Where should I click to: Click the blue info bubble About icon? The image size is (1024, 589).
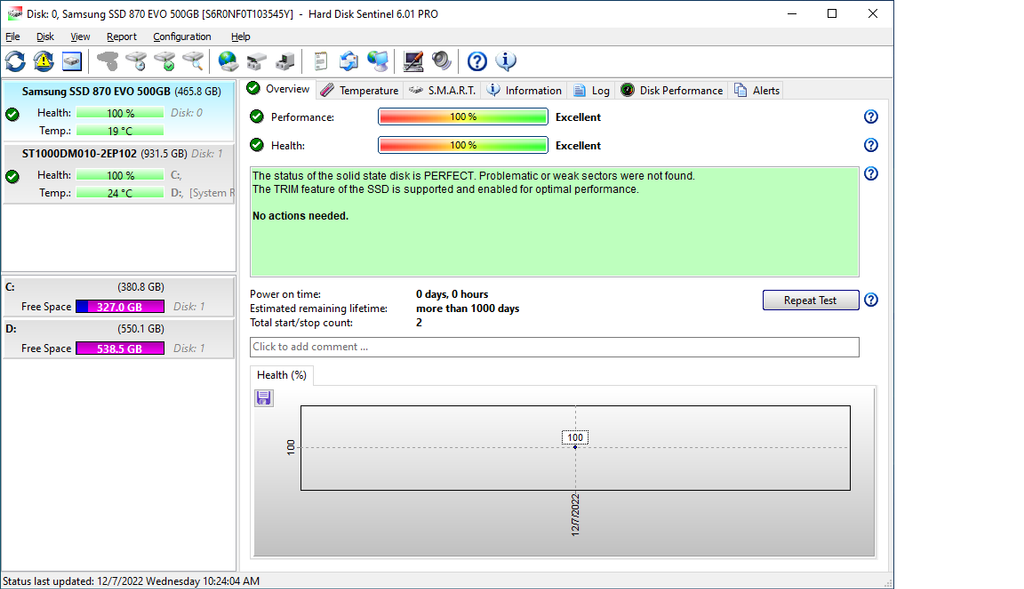tap(506, 61)
